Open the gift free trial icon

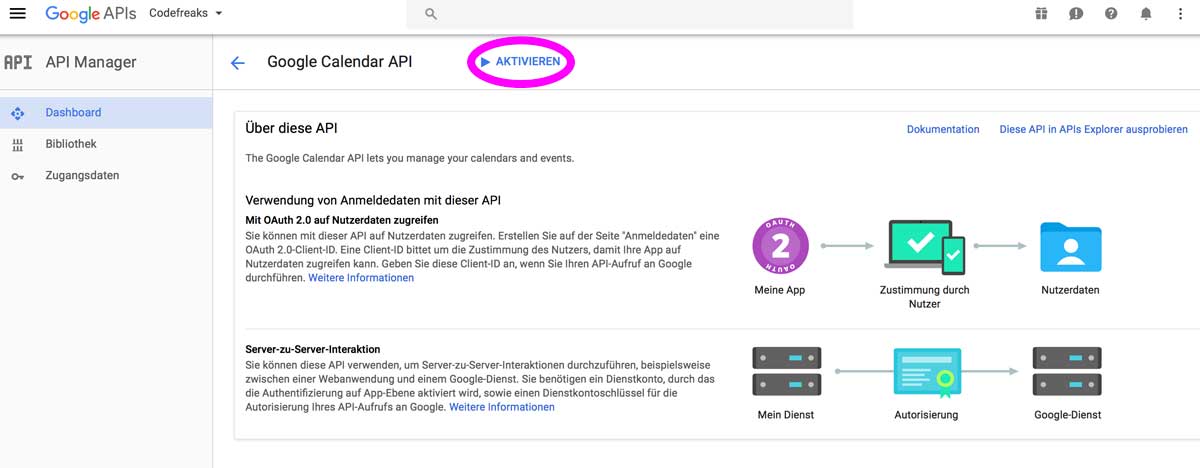tap(1041, 13)
